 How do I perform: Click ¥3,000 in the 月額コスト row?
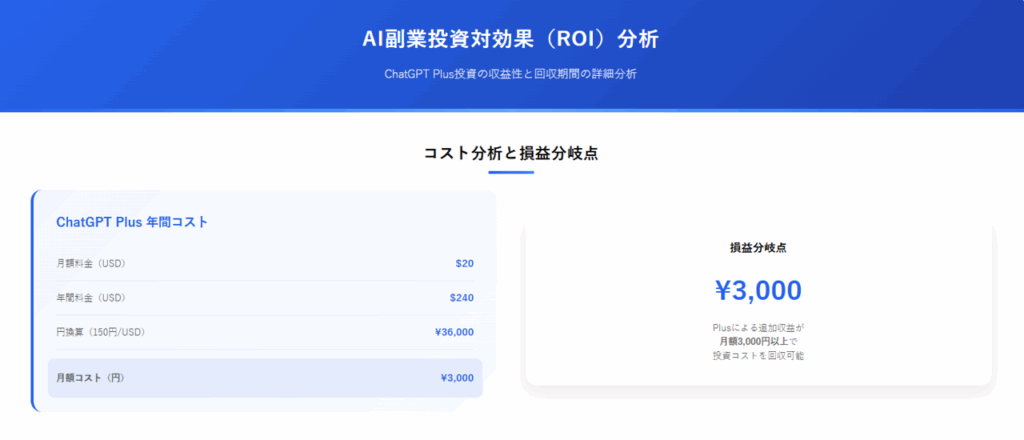pos(457,377)
